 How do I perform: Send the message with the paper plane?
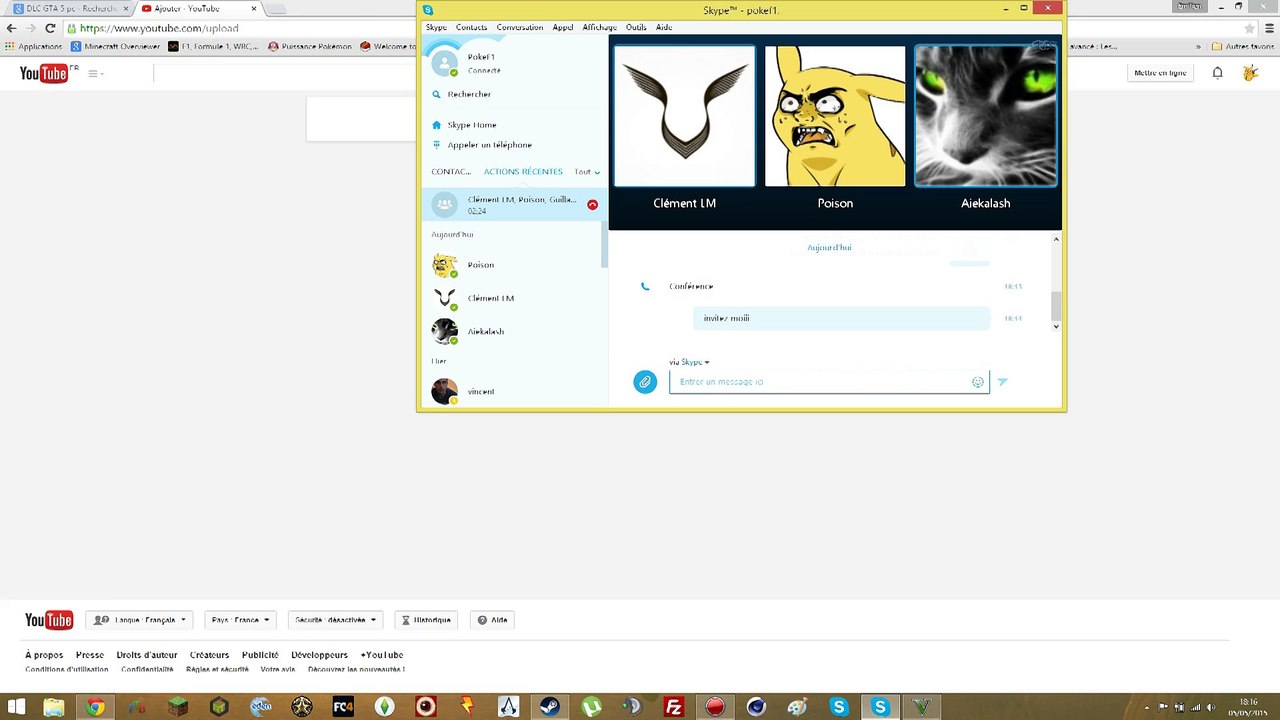pyautogui.click(x=1002, y=381)
